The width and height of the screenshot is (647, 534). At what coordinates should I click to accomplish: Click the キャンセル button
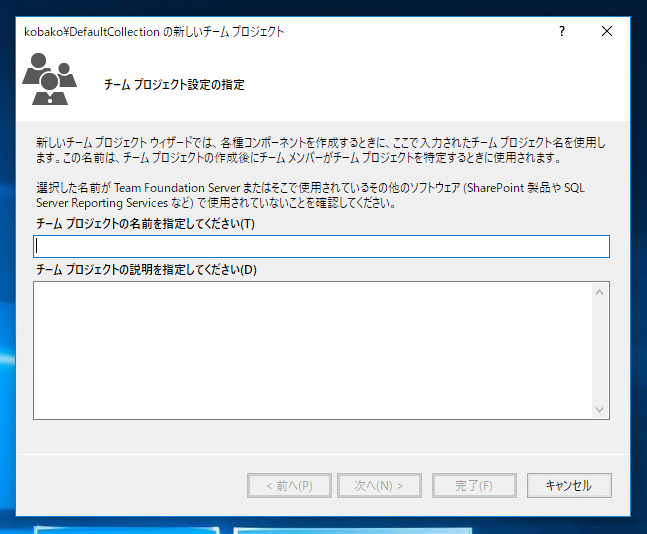click(569, 485)
